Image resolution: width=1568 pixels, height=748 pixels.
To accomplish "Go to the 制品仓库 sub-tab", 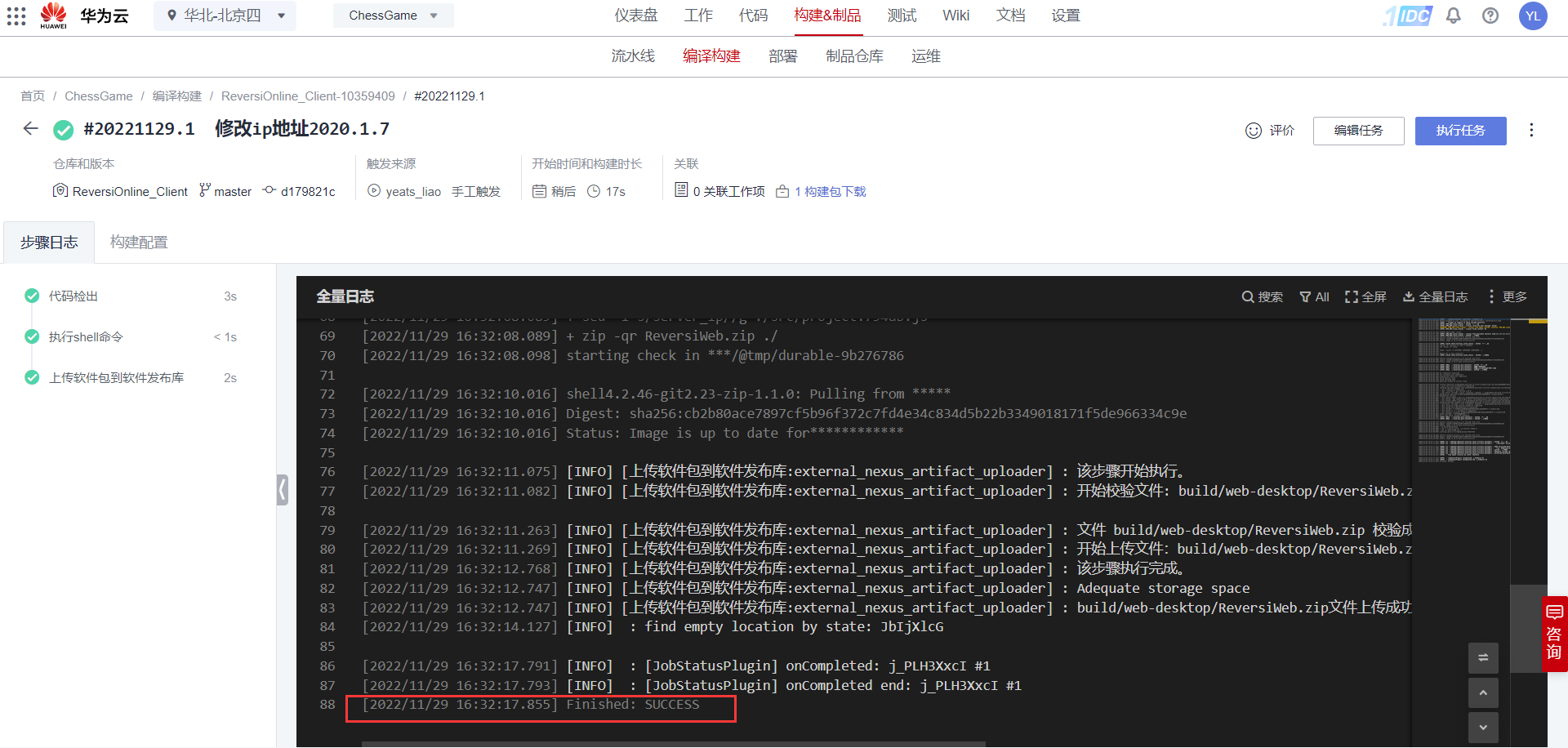I will click(854, 56).
